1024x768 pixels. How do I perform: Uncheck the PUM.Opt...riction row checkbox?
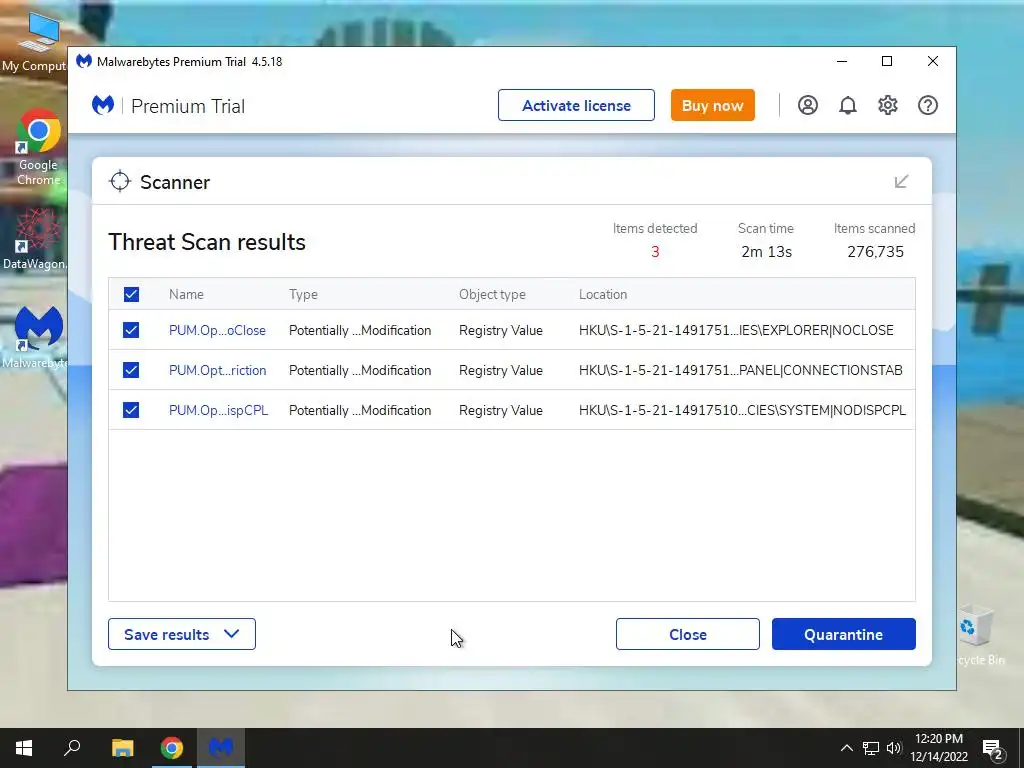pyautogui.click(x=131, y=370)
